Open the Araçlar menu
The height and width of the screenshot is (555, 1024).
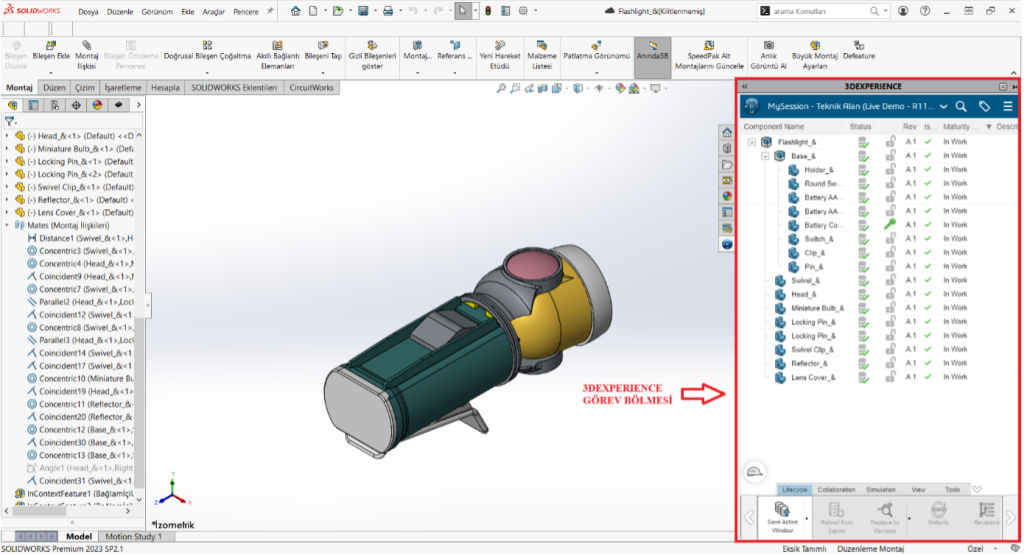pyautogui.click(x=213, y=11)
